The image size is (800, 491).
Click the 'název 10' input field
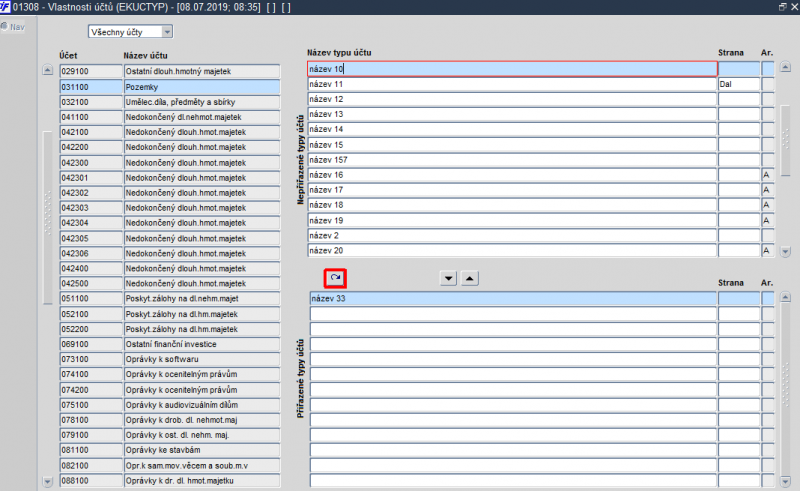coord(512,69)
